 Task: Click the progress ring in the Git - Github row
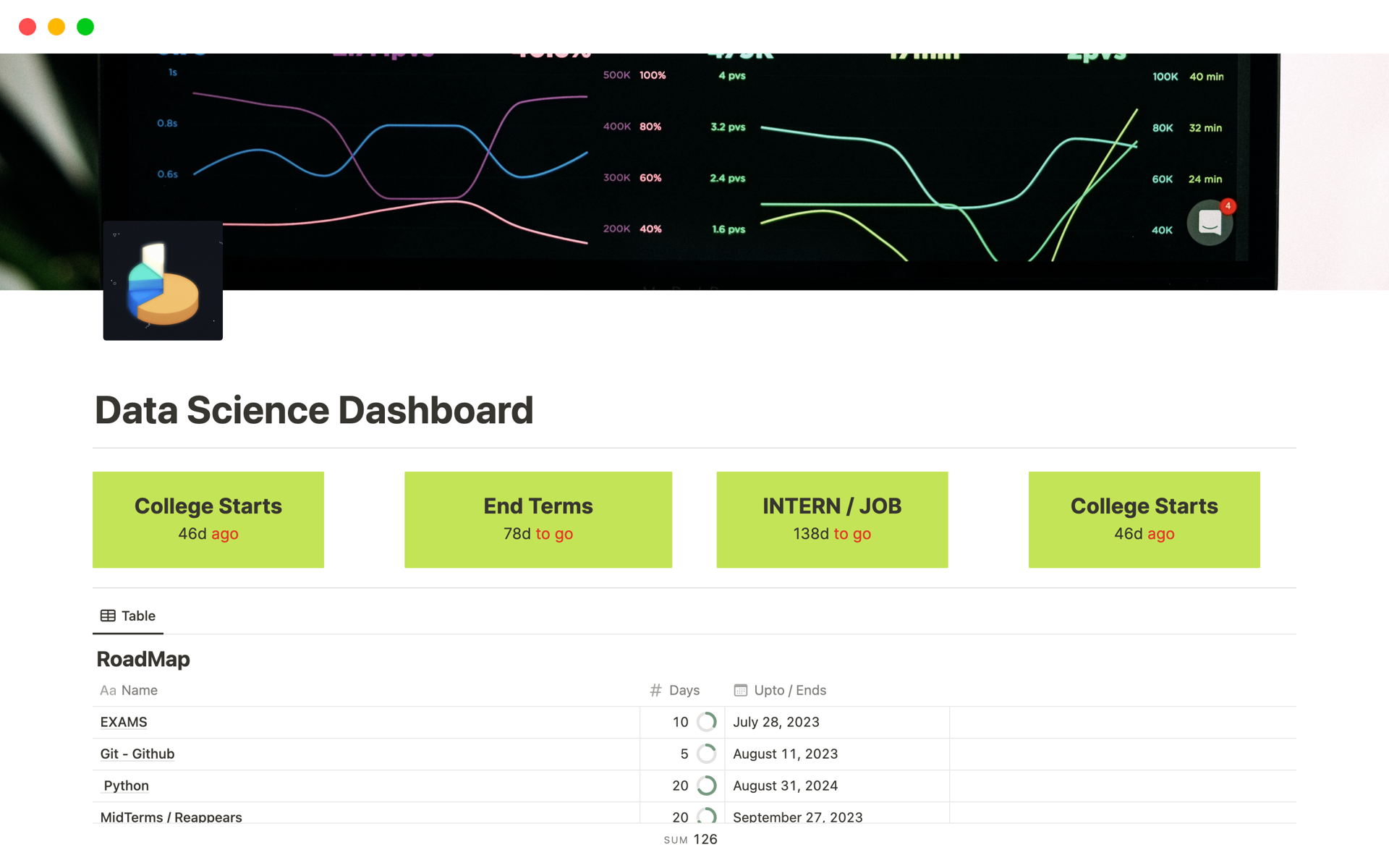pos(706,754)
